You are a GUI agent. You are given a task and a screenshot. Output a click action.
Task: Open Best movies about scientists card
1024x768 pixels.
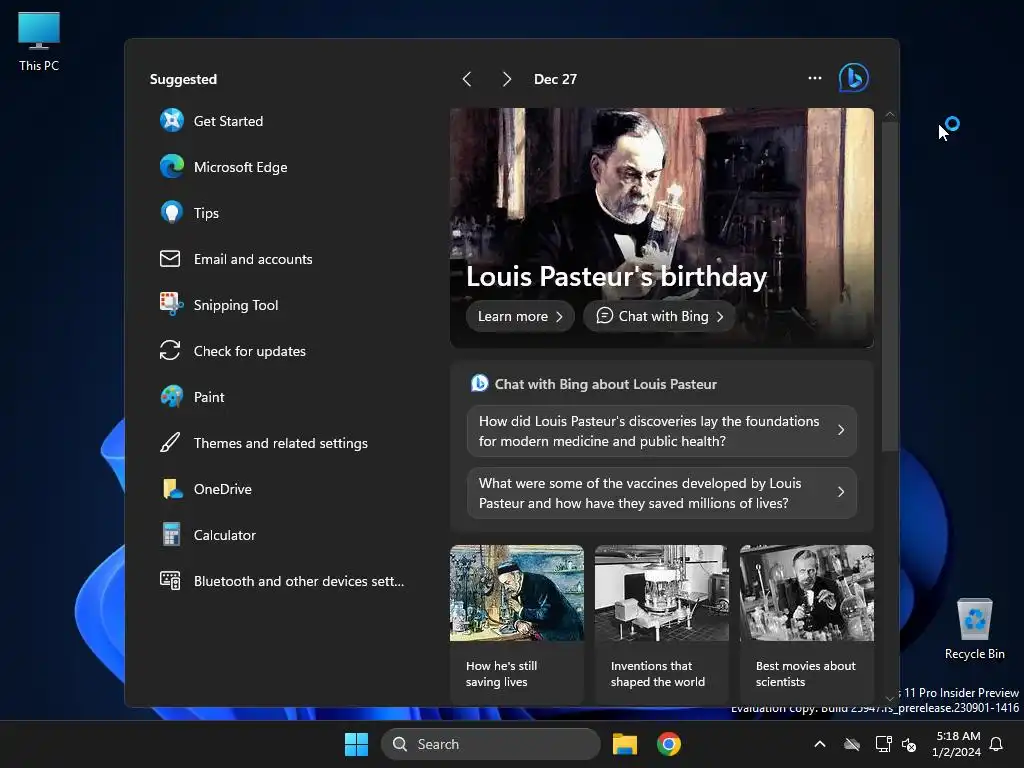tap(807, 624)
